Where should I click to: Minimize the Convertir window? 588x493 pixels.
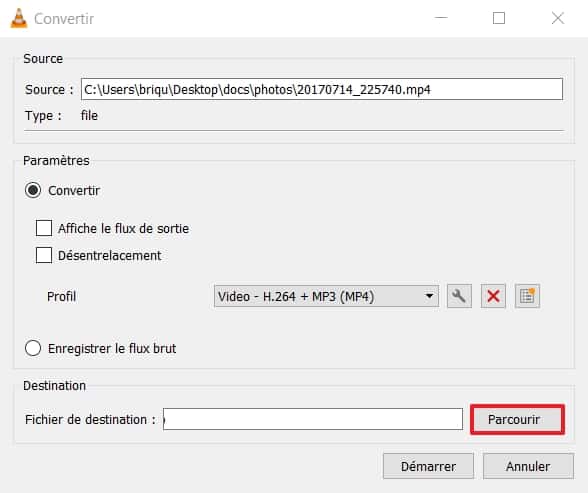click(x=441, y=18)
